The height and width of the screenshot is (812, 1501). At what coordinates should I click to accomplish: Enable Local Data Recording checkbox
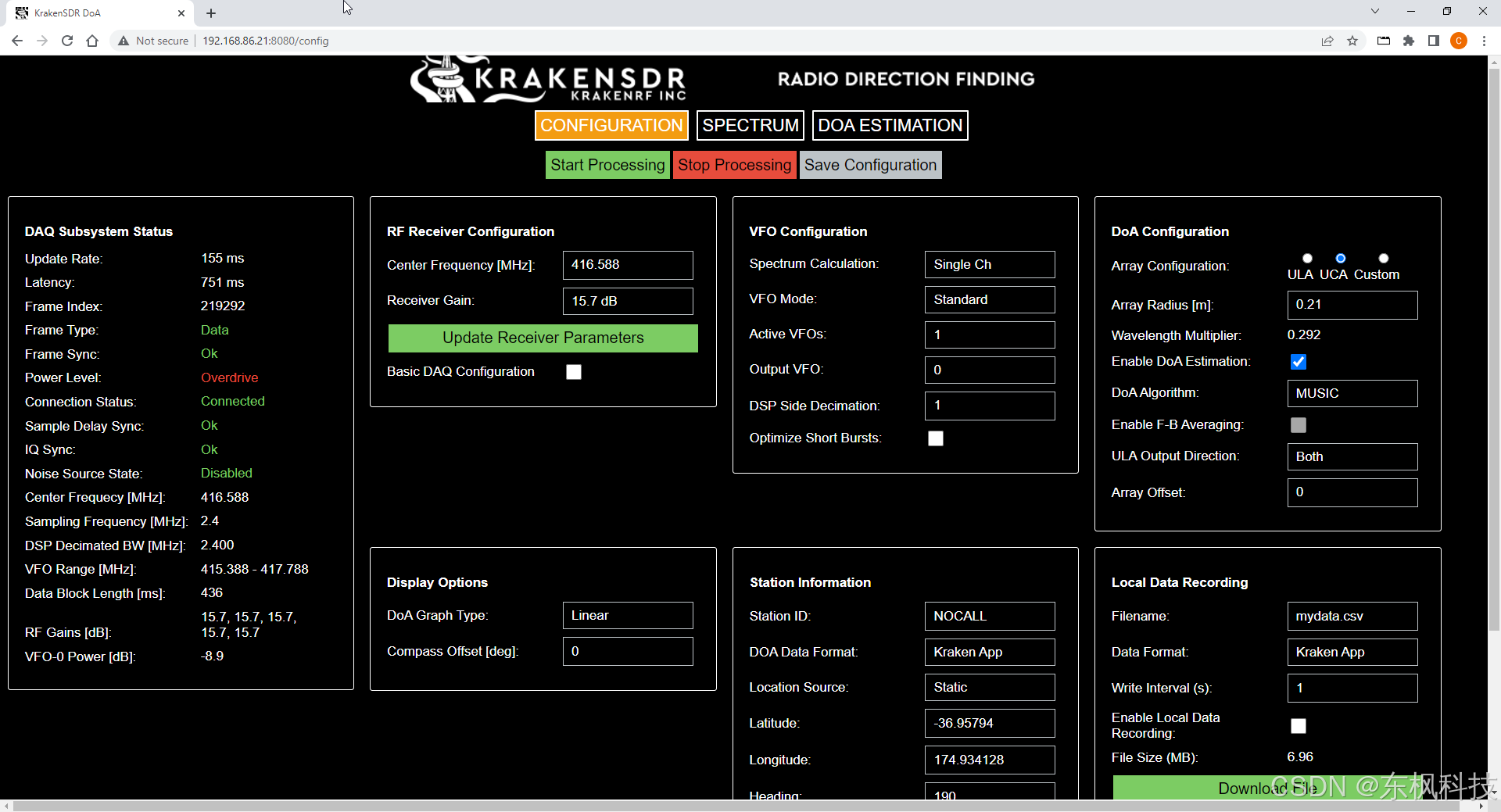click(1299, 726)
